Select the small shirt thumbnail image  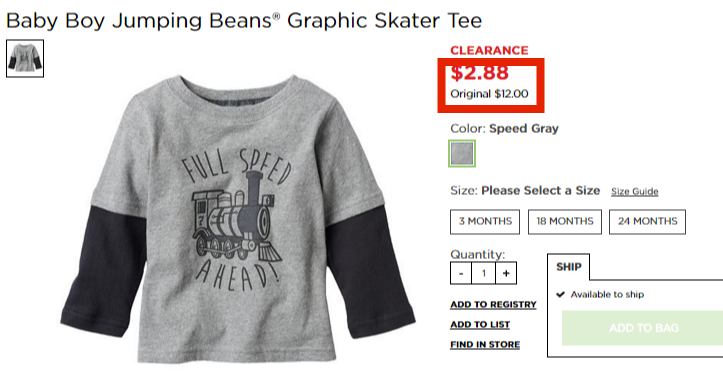(25, 59)
